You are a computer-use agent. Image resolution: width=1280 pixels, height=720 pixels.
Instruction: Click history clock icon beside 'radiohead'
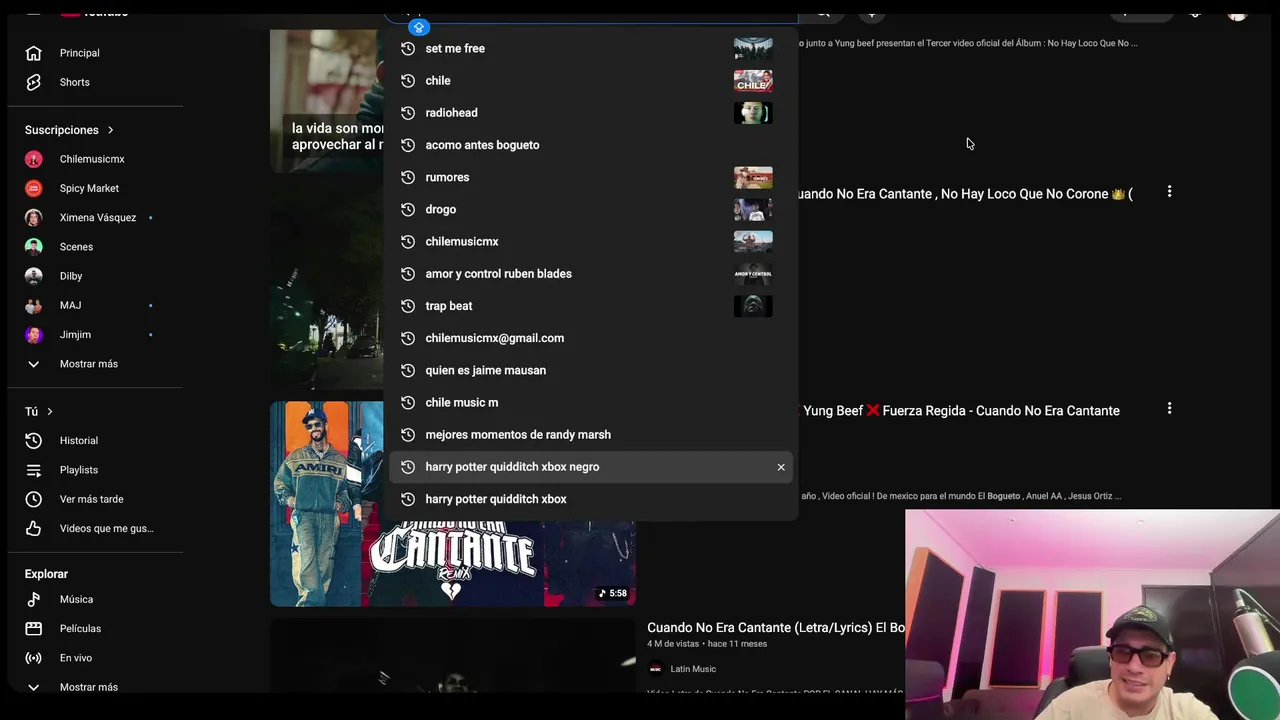click(408, 113)
